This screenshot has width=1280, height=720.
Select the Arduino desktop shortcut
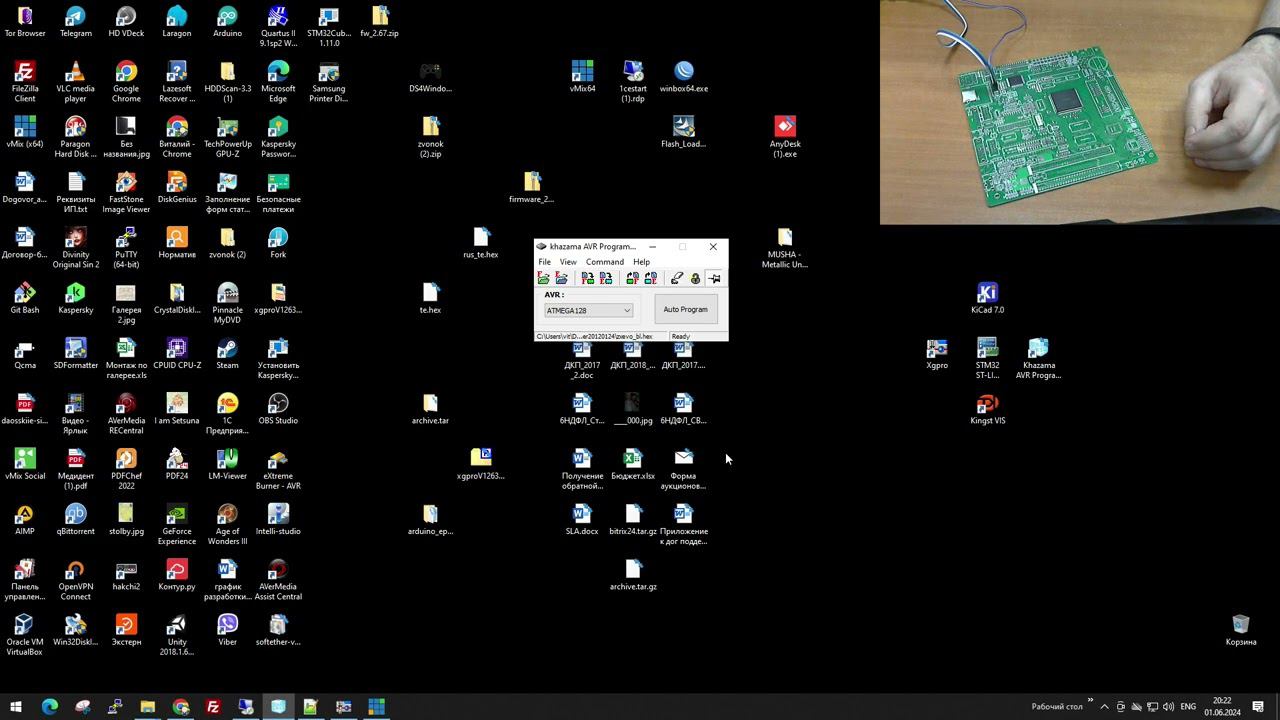(227, 22)
